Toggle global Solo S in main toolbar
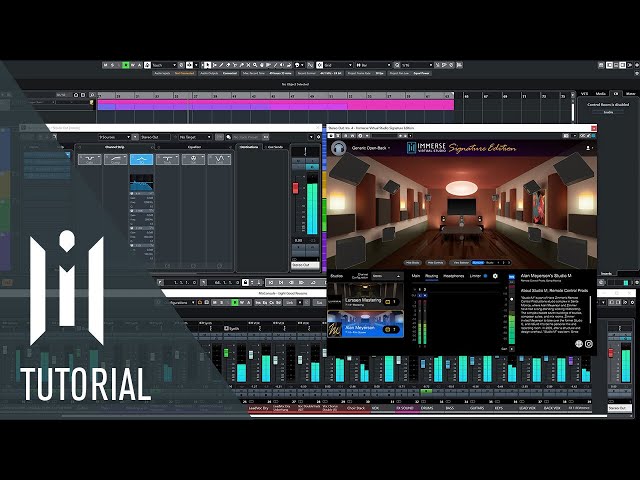Image resolution: width=640 pixels, height=480 pixels. coord(113,65)
